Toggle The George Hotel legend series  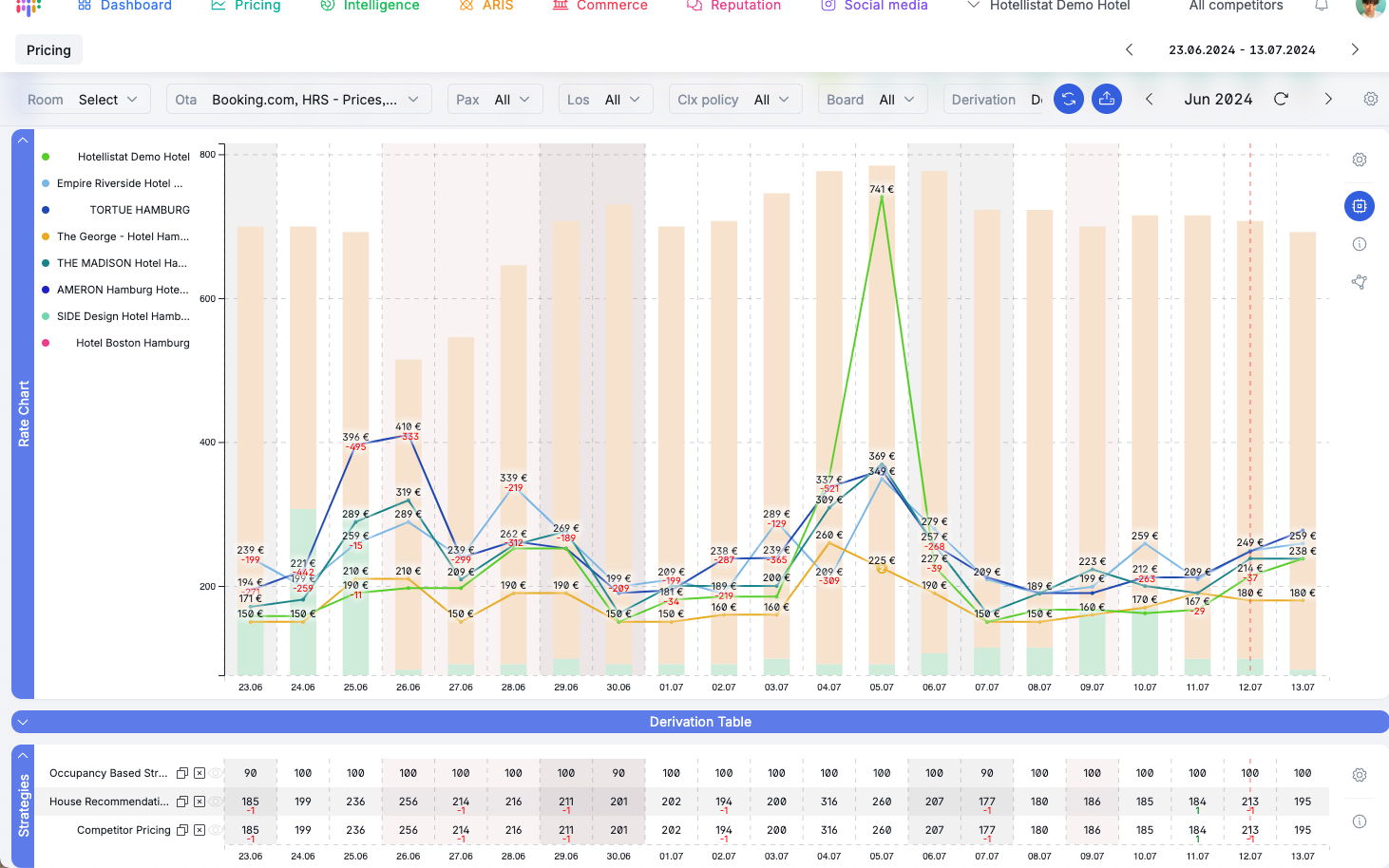tap(116, 236)
